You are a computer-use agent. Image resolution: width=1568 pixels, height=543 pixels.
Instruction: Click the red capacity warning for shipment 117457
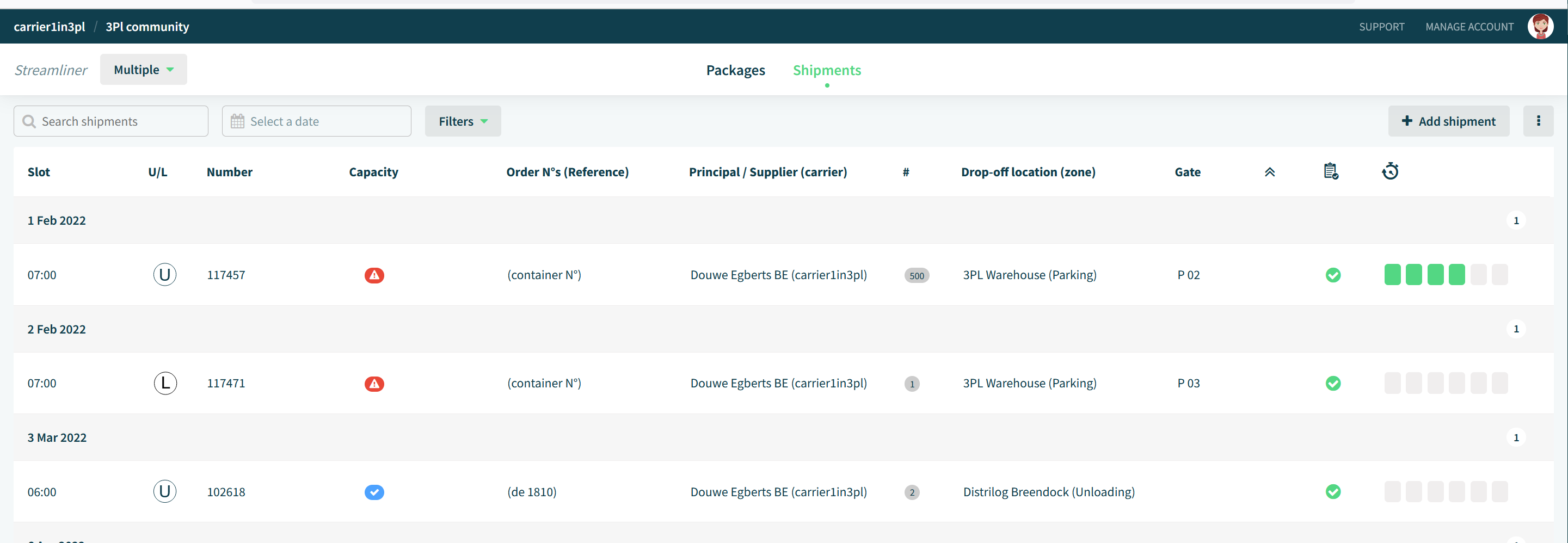[374, 275]
